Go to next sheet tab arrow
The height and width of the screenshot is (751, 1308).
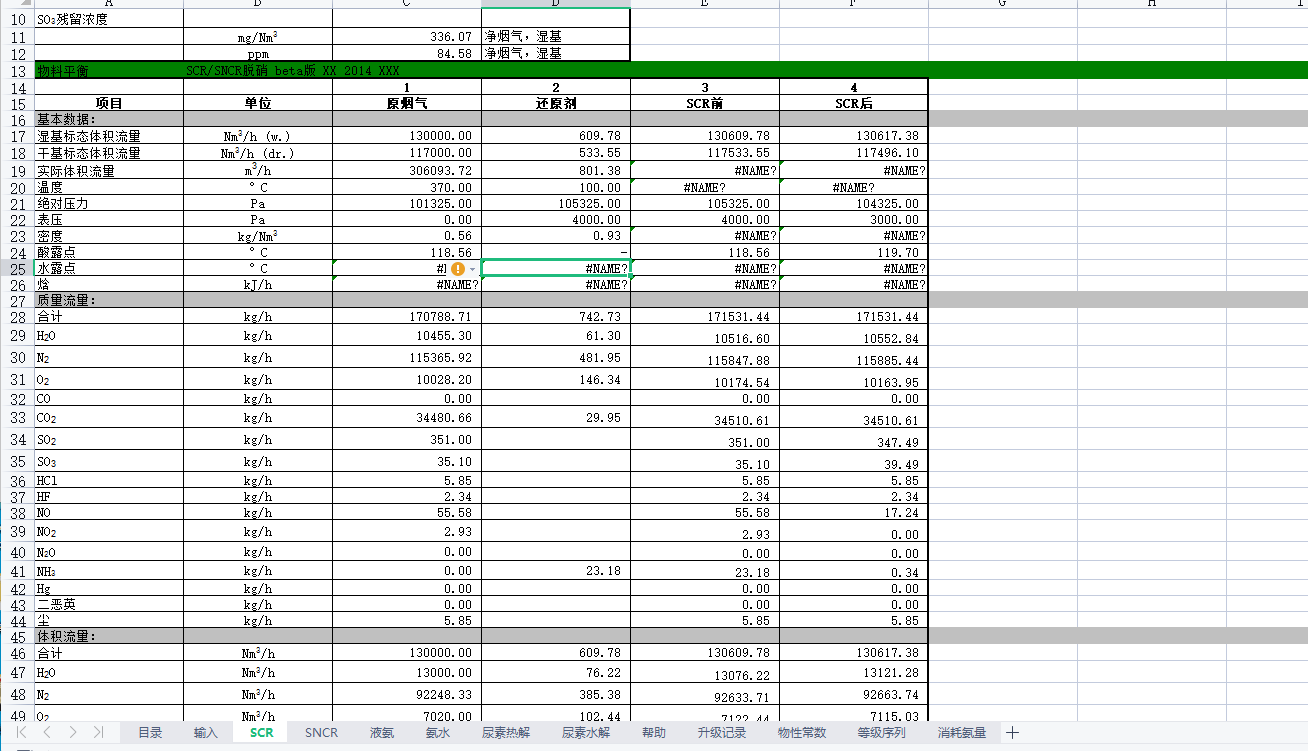(x=73, y=733)
